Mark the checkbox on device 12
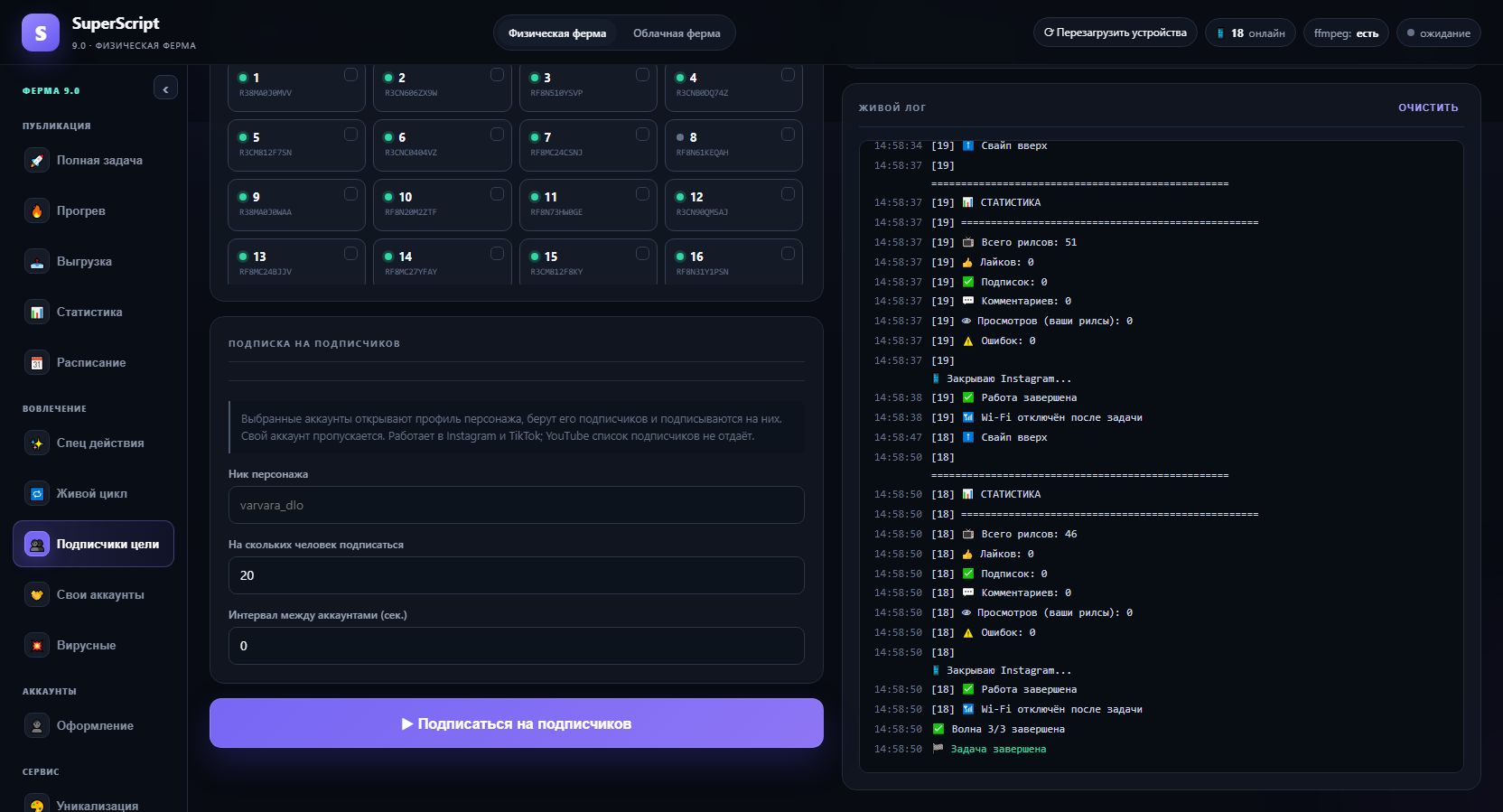The height and width of the screenshot is (812, 1503). point(788,194)
